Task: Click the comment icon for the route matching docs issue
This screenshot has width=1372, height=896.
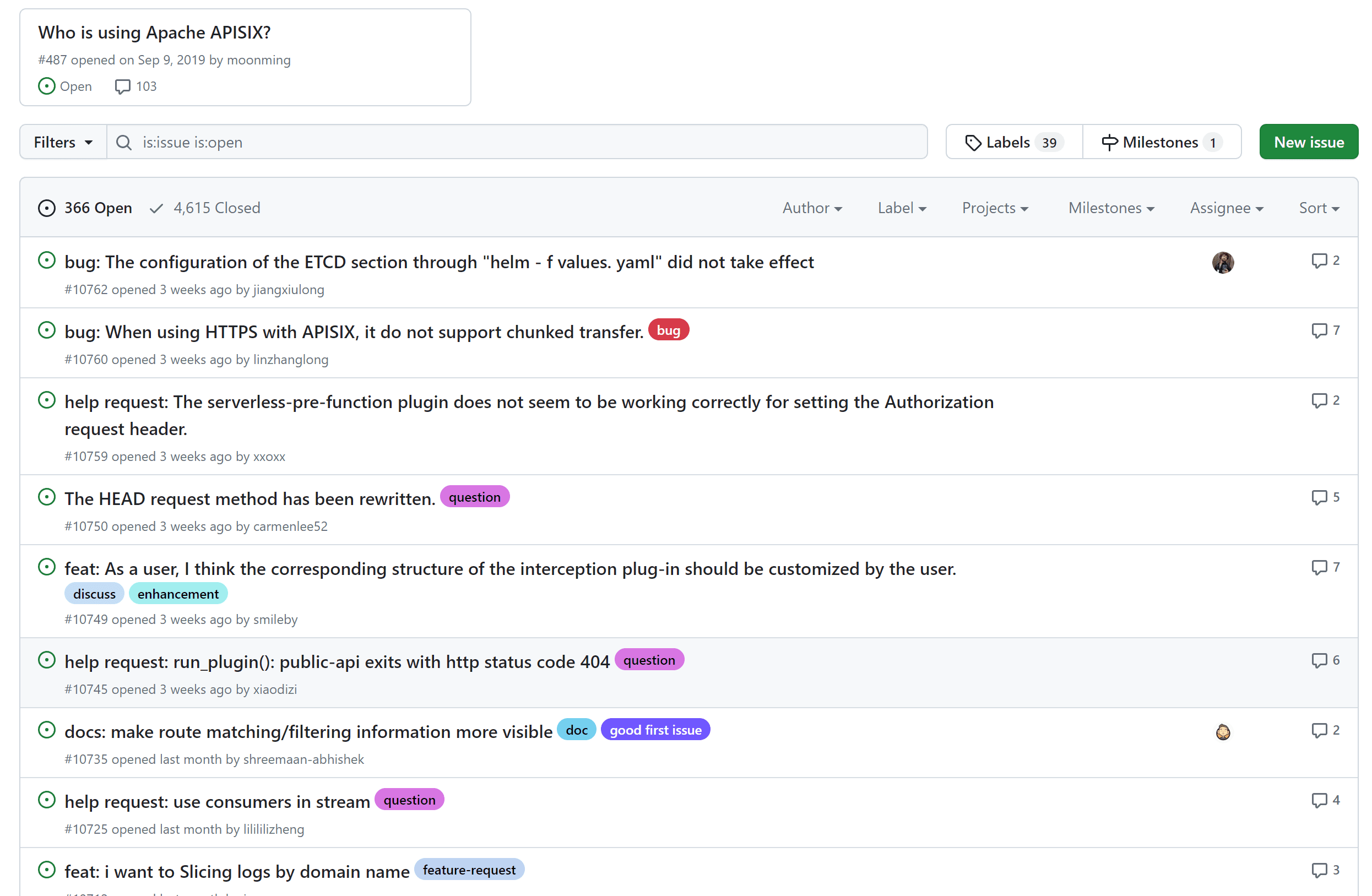Action: tap(1319, 731)
